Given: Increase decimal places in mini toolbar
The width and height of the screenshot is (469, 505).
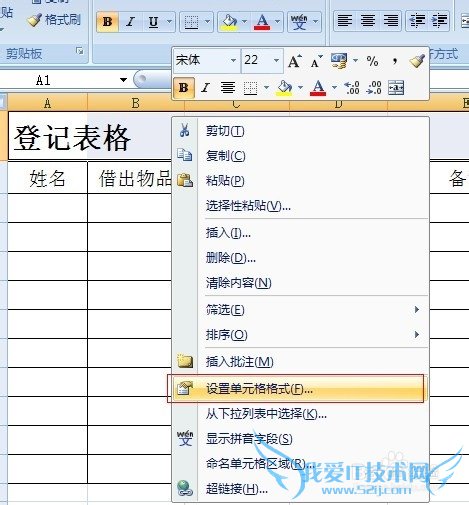Looking at the screenshot, I should point(352,88).
